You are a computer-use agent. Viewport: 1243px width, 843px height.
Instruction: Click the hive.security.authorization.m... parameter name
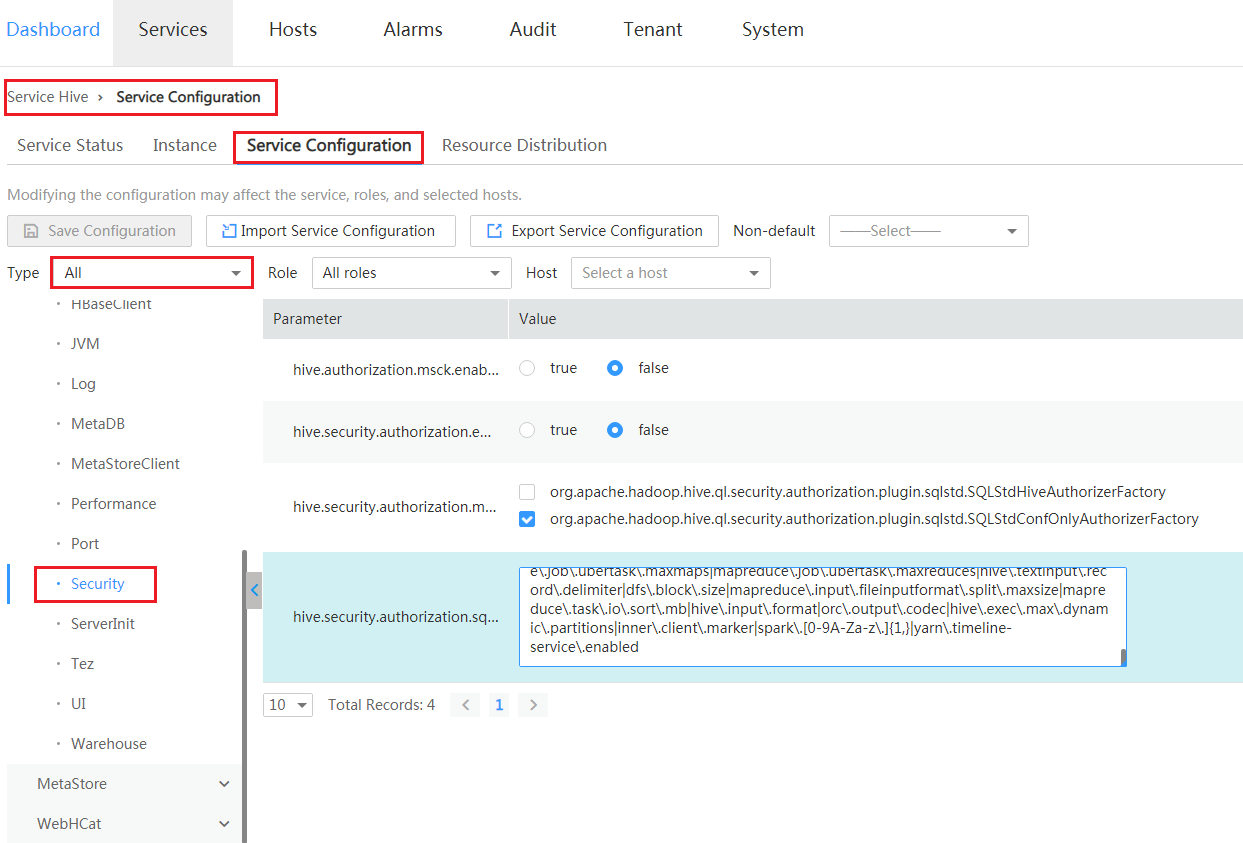coord(395,507)
